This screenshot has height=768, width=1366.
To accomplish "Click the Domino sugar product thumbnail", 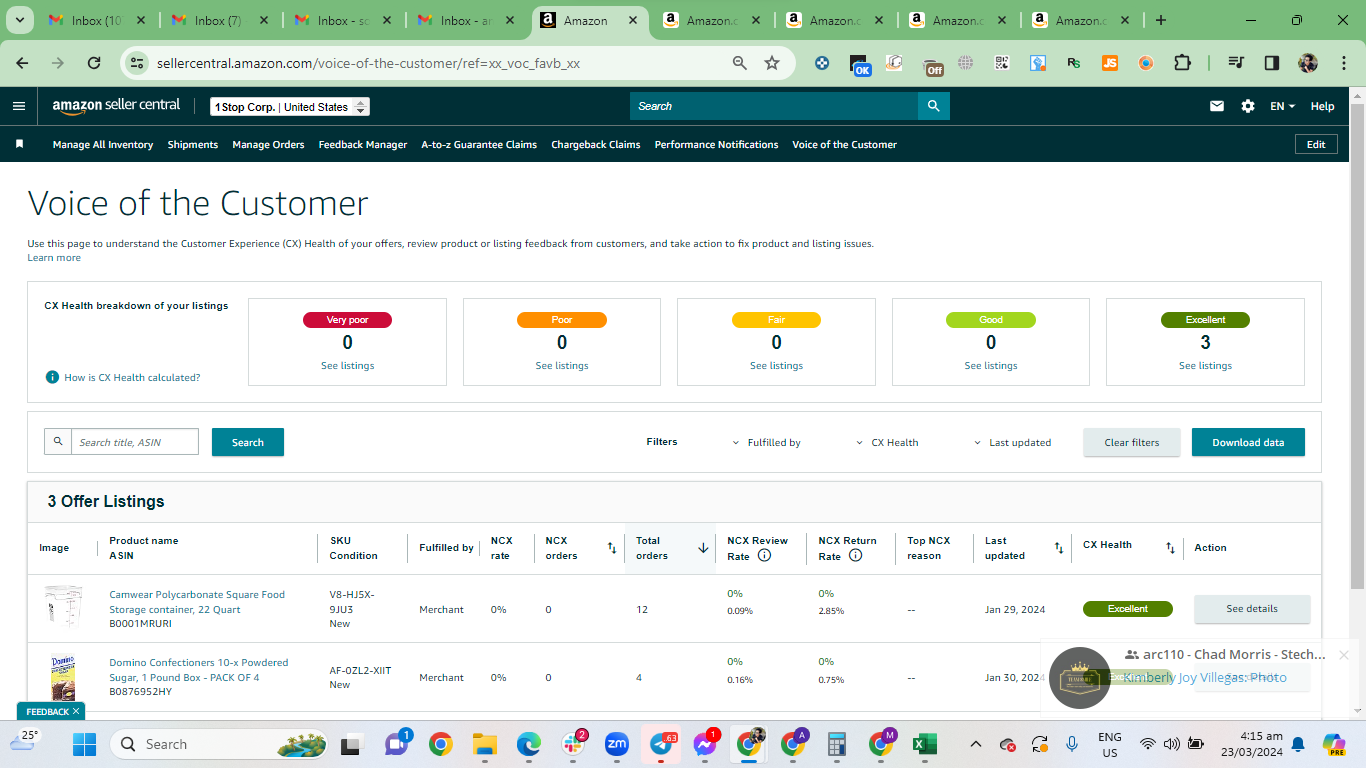I will pos(62,677).
